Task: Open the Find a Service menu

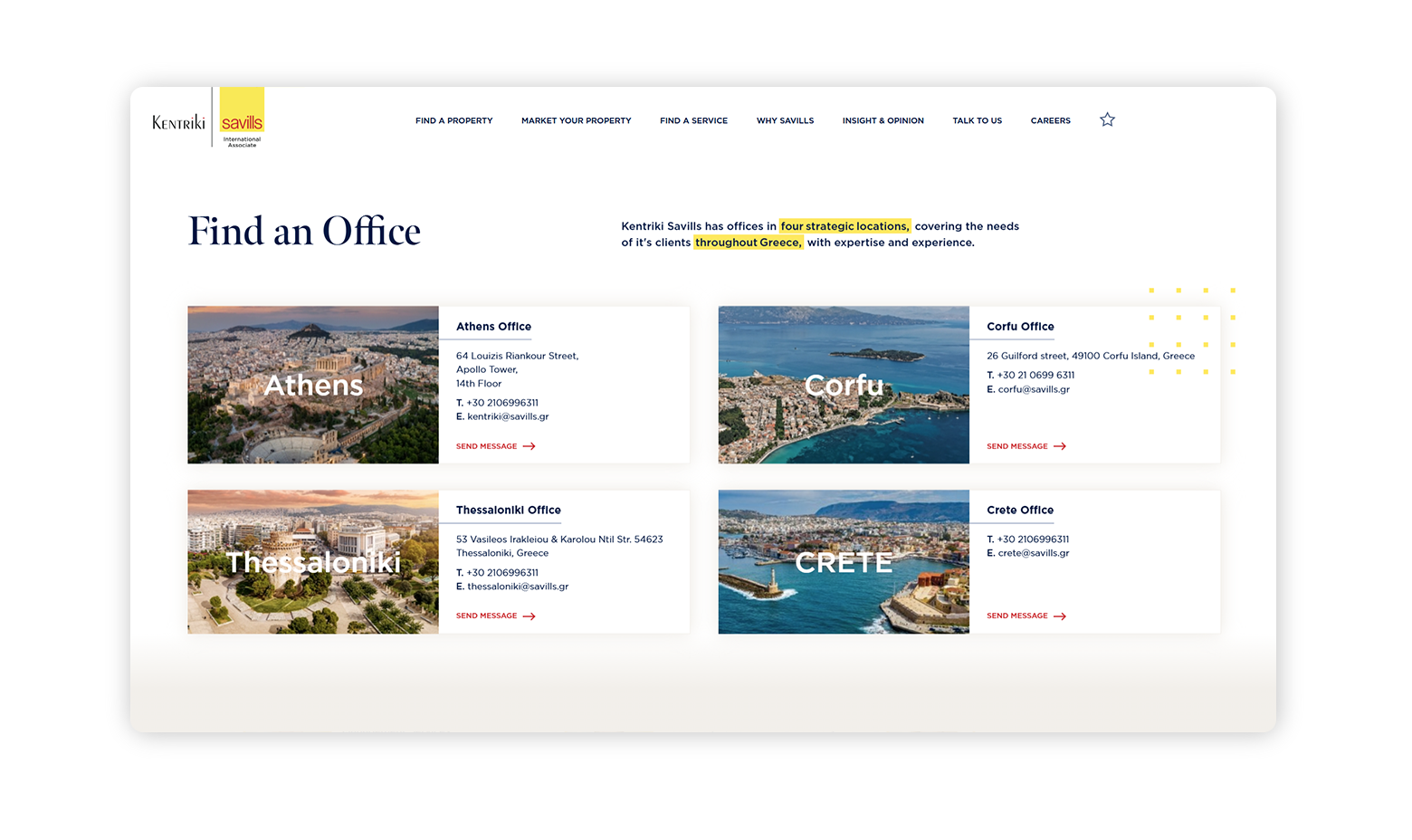Action: point(693,120)
